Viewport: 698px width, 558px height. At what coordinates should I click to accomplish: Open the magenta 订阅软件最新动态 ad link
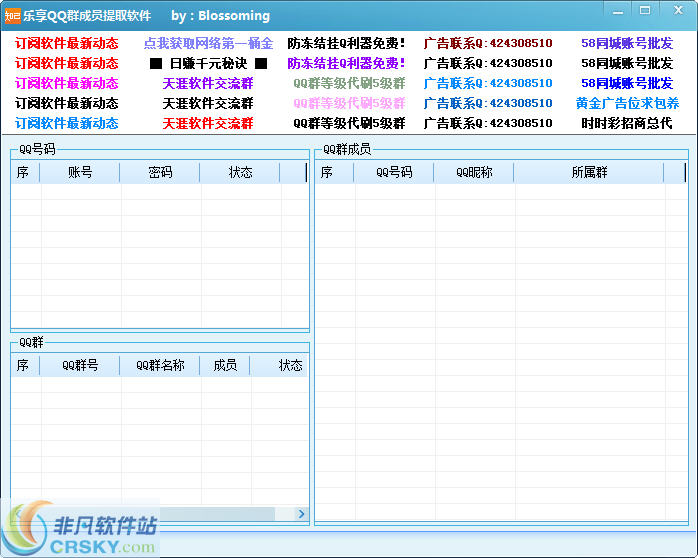pyautogui.click(x=67, y=83)
